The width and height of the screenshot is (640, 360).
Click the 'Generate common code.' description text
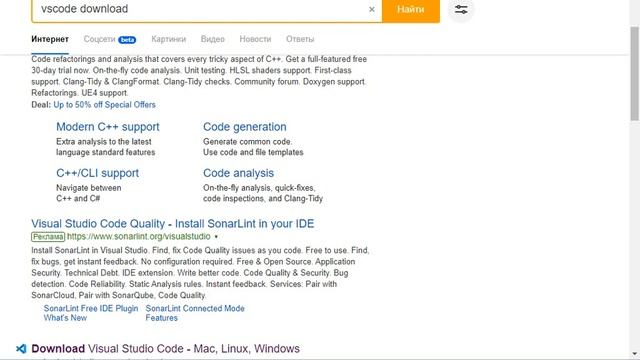(248, 142)
